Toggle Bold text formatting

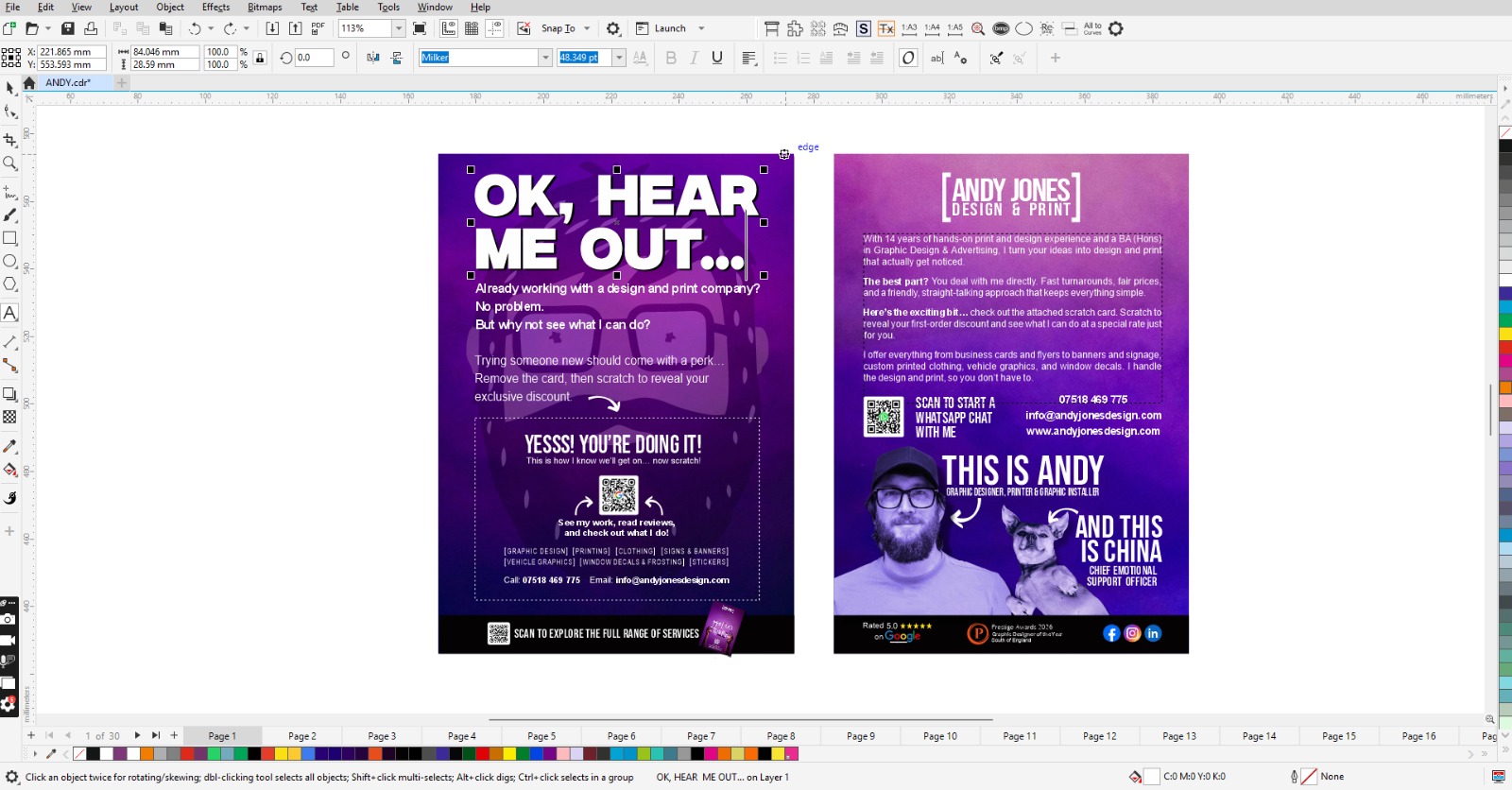(671, 58)
